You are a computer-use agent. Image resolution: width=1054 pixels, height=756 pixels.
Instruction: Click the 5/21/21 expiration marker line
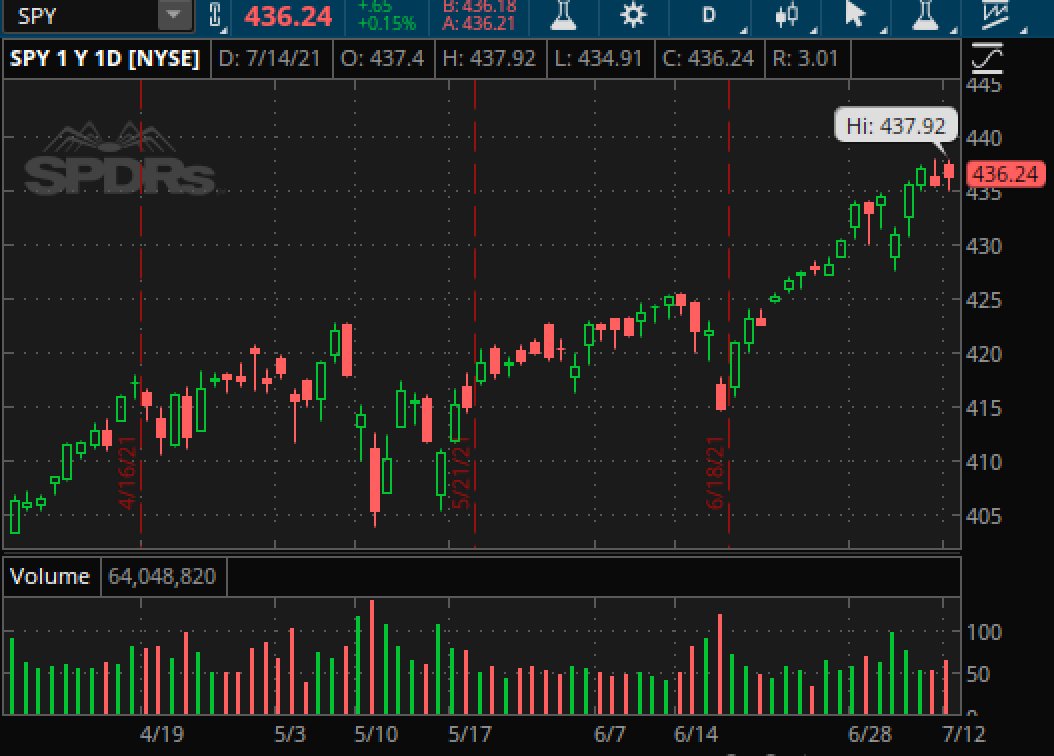(x=475, y=314)
